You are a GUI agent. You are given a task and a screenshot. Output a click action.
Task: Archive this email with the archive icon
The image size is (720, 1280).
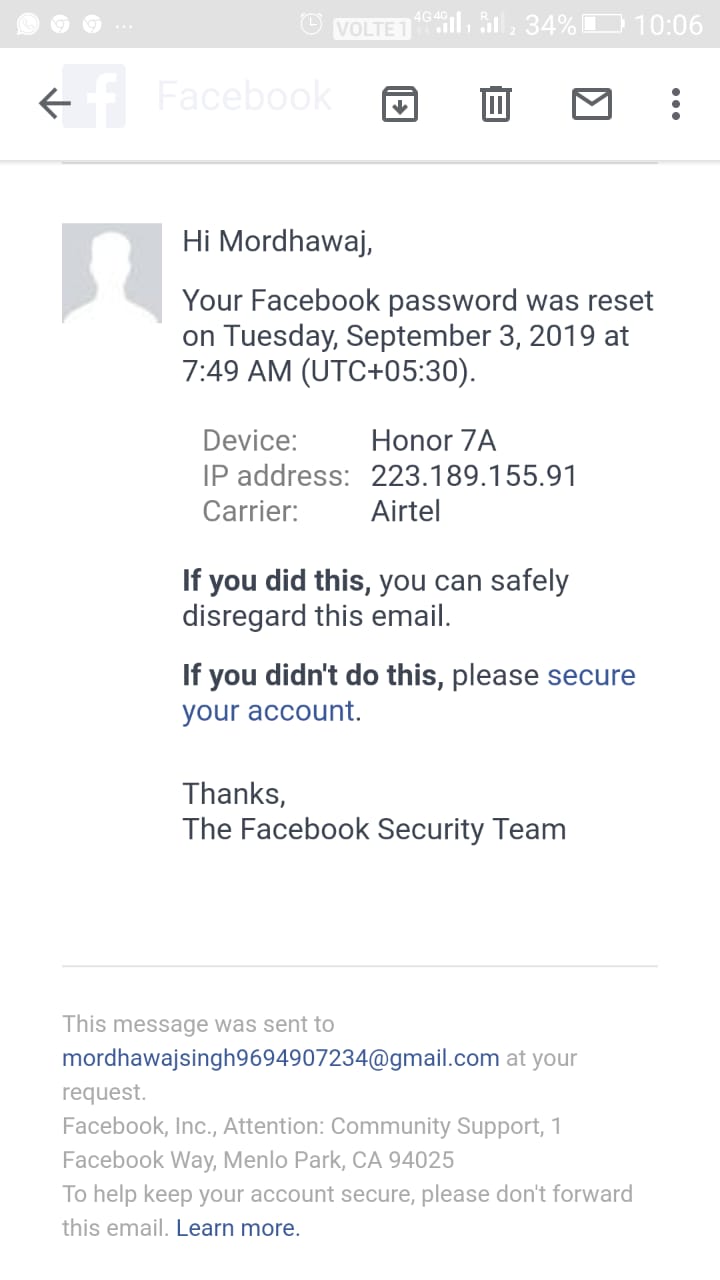[x=400, y=103]
